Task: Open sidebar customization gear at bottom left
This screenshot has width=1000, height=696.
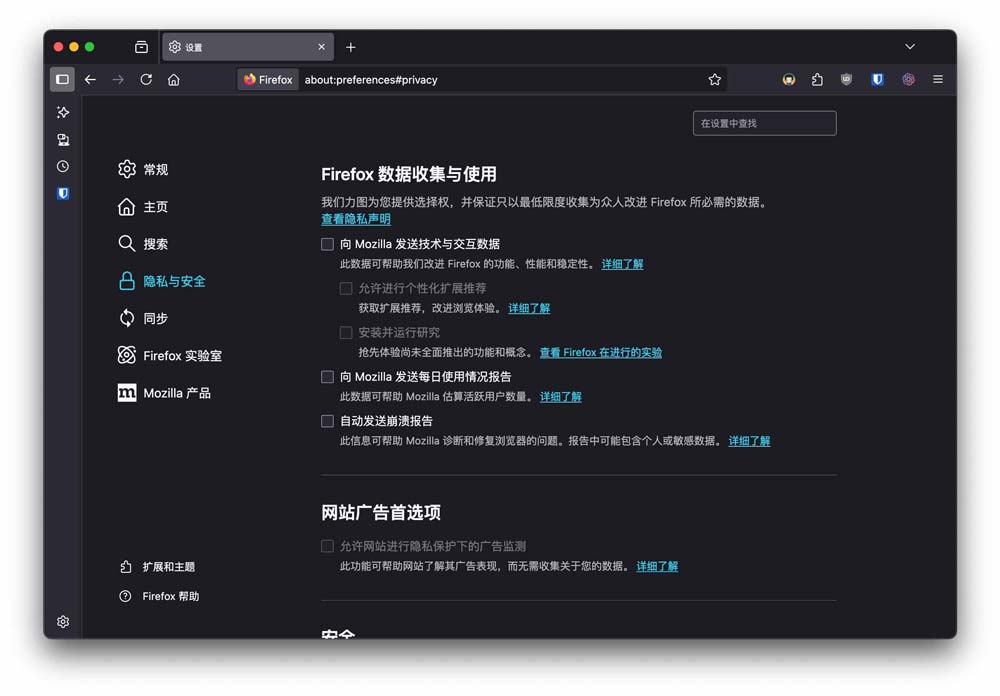Action: pos(62,621)
